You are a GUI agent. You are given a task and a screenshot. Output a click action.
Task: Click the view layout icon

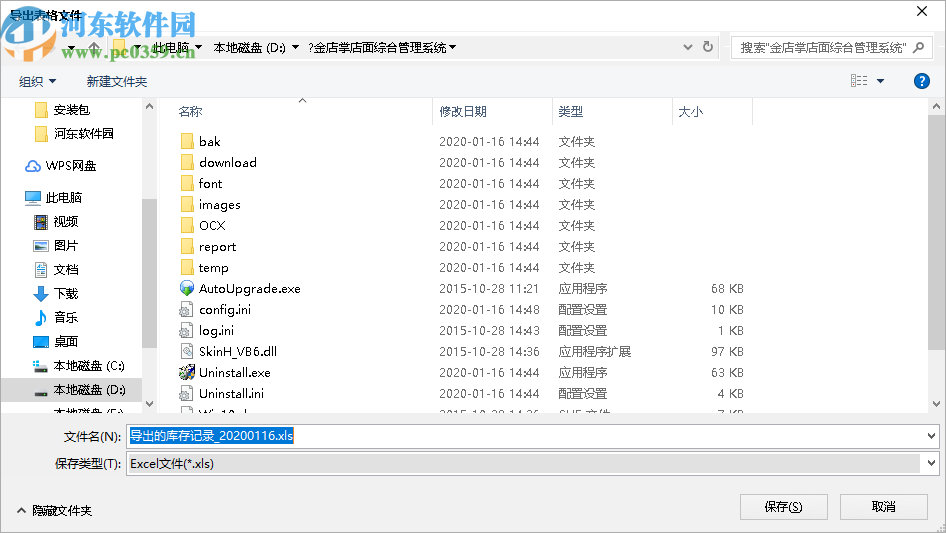pos(859,80)
